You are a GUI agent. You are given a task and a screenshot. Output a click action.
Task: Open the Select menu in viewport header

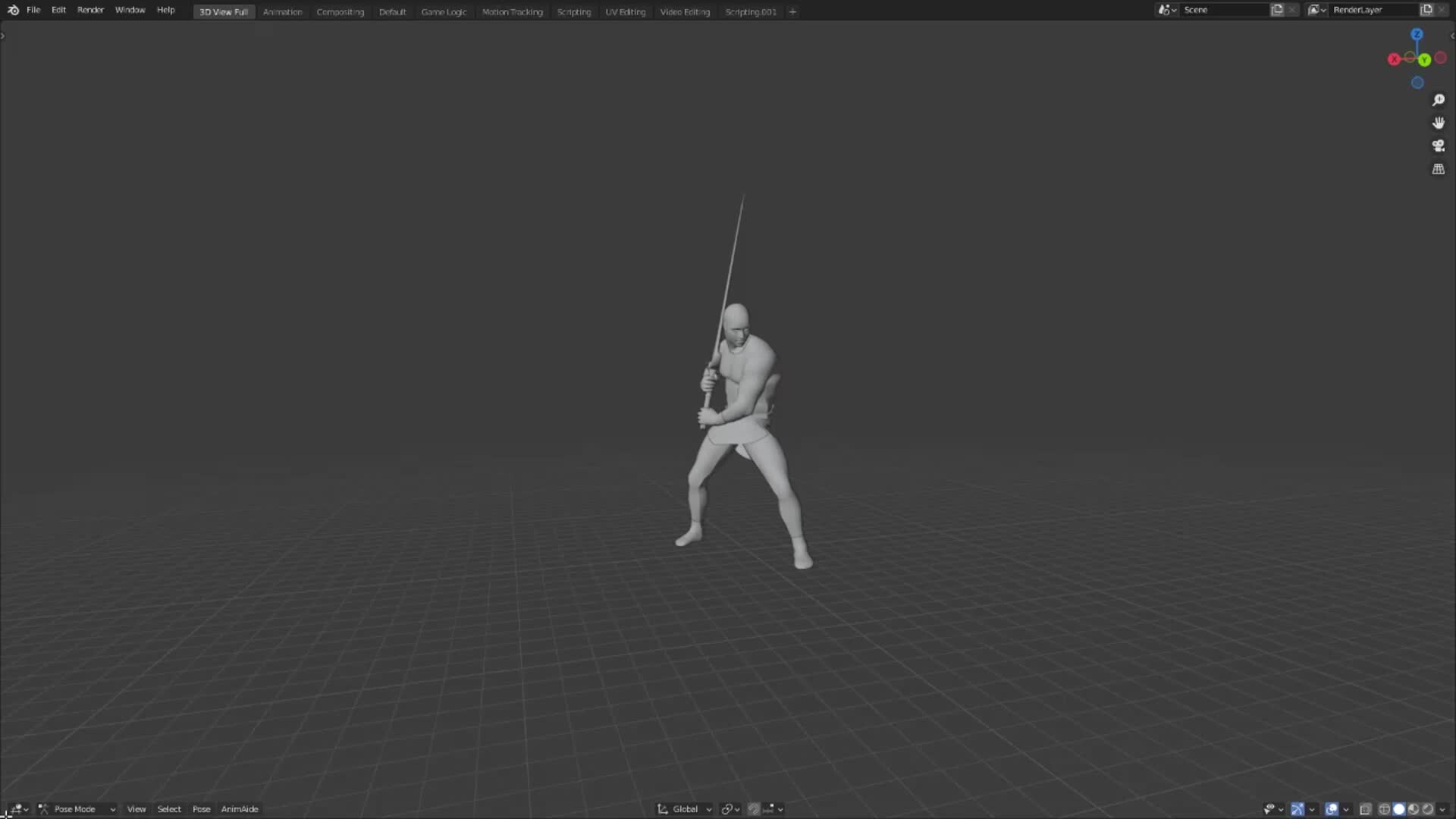click(169, 809)
